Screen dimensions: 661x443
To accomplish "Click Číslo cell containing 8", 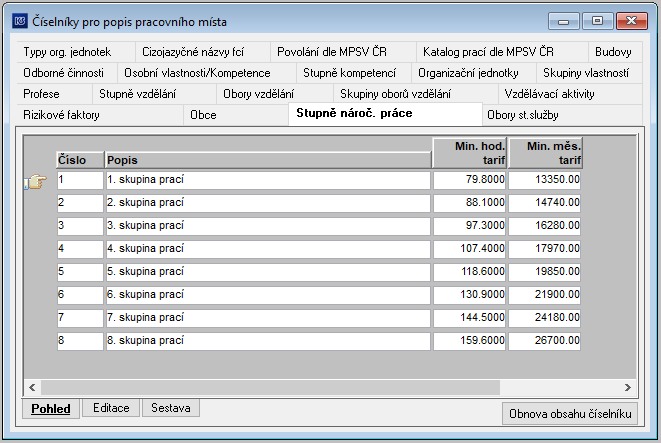I will [x=80, y=341].
